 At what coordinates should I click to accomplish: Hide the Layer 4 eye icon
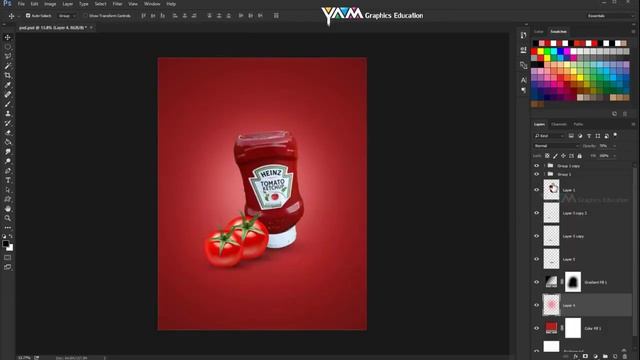536,305
